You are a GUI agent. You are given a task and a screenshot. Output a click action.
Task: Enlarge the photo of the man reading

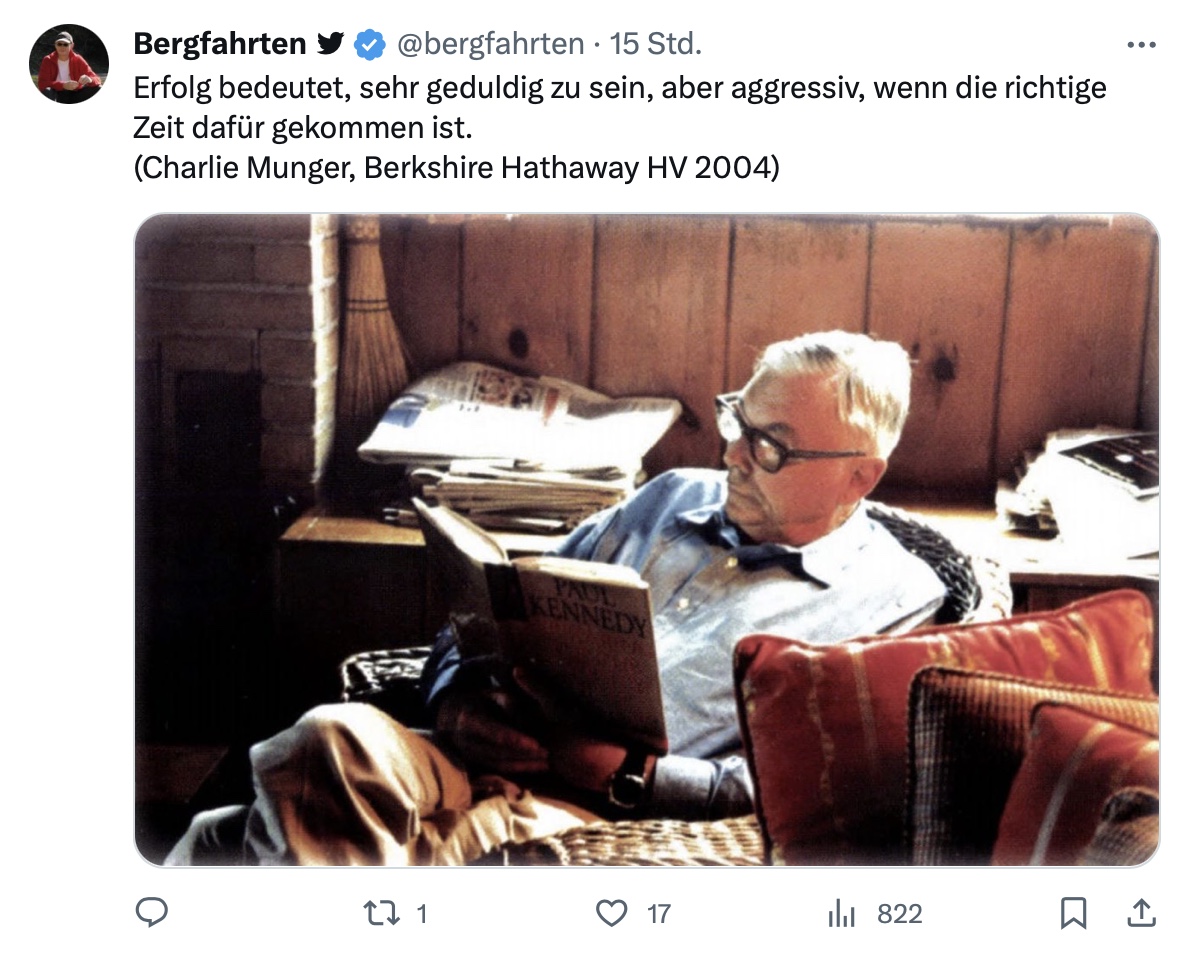coord(647,540)
